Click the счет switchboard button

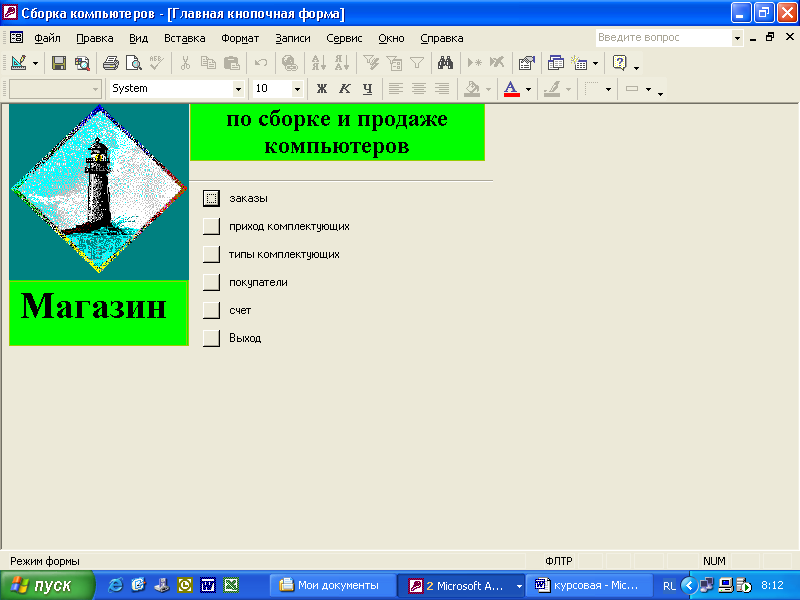(x=211, y=310)
